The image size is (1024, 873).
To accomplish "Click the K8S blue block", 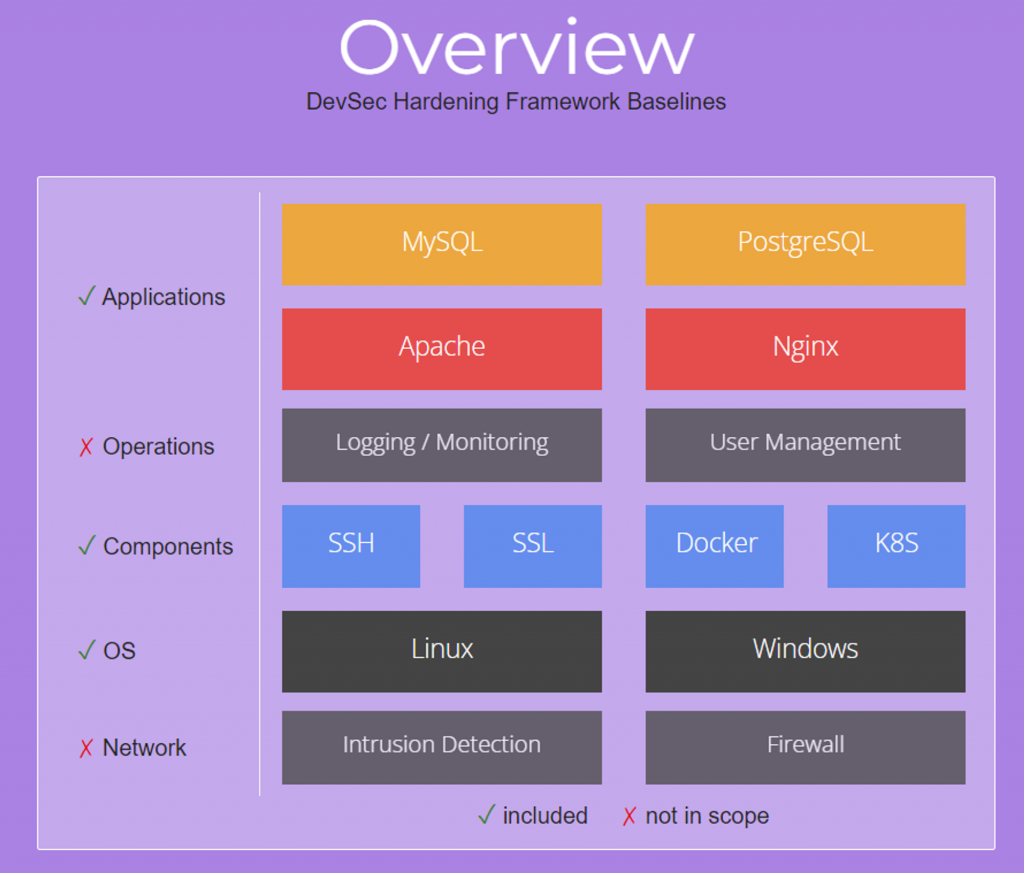I will pos(896,546).
